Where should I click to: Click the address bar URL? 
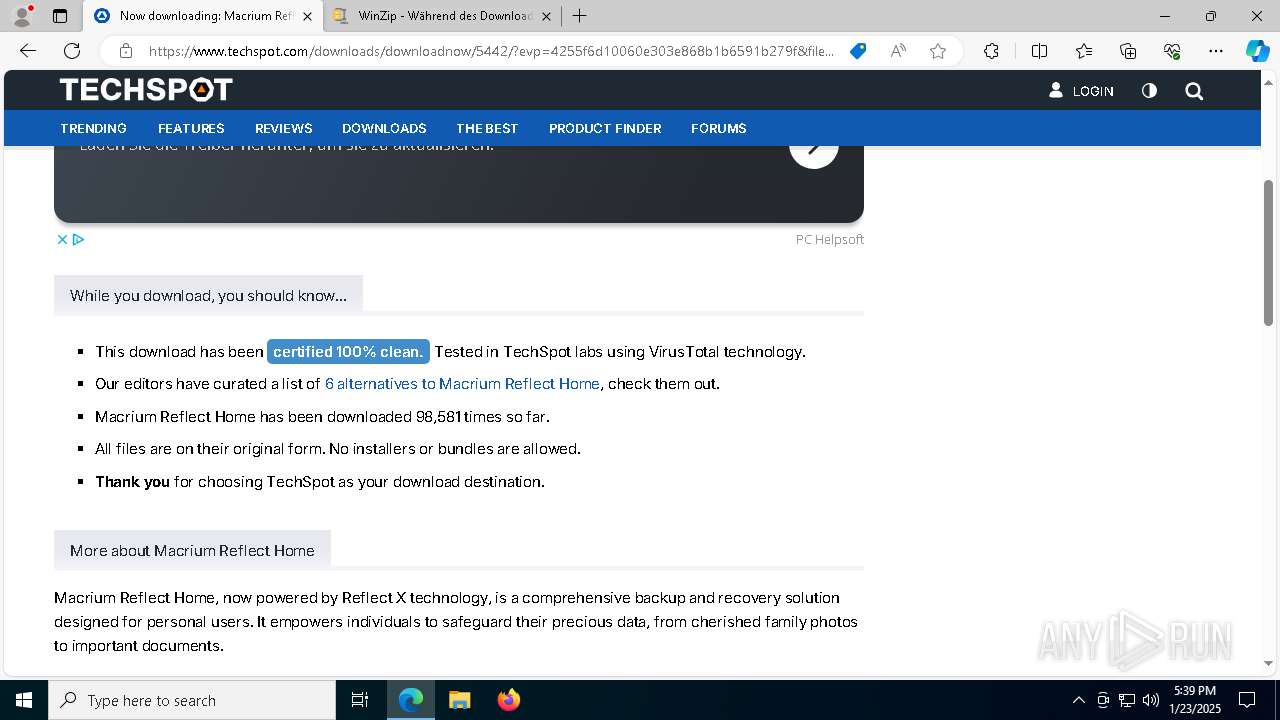[490, 51]
